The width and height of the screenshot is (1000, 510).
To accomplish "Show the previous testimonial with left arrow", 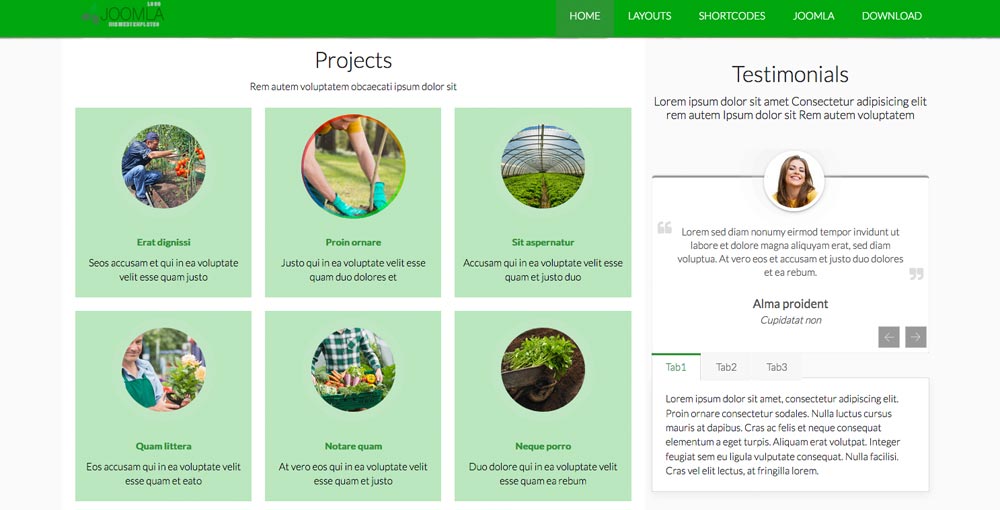I will click(x=889, y=337).
